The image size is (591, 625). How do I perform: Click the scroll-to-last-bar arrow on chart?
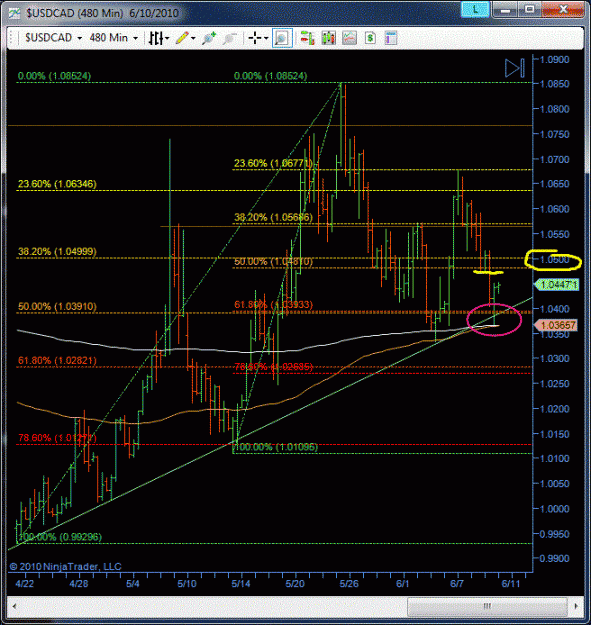pos(514,68)
